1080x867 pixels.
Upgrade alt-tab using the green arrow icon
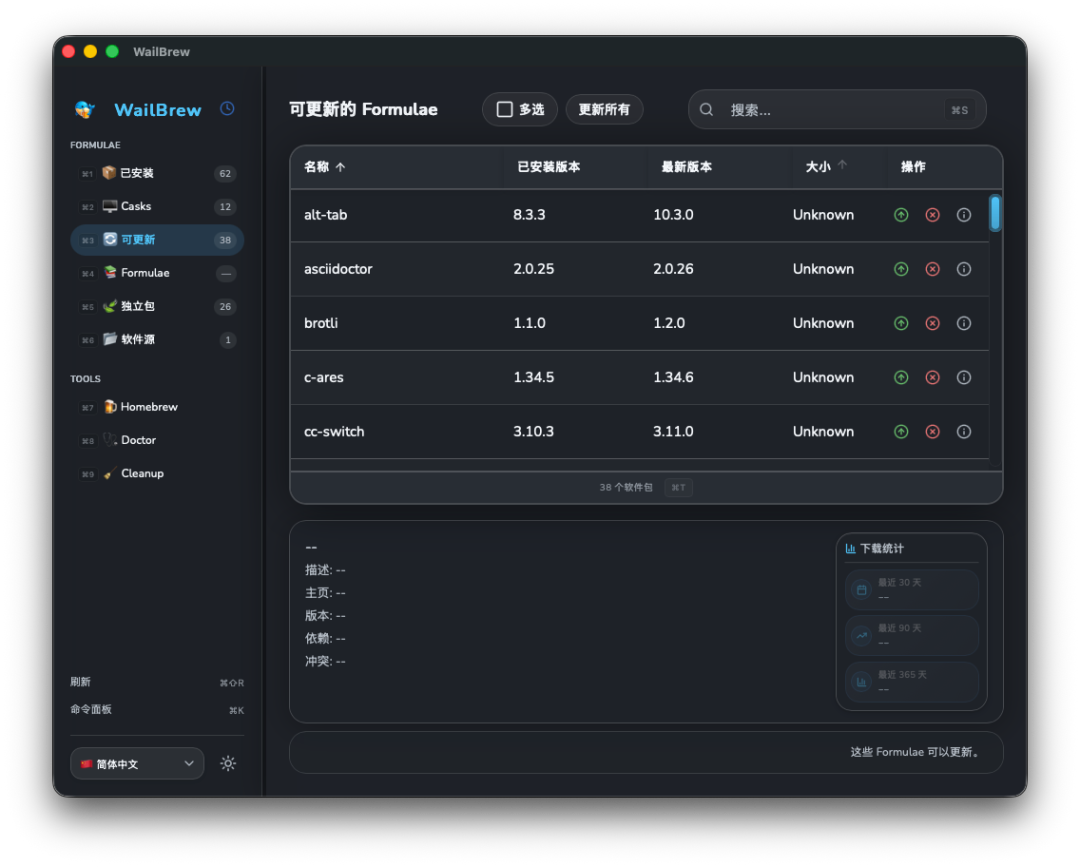(x=900, y=214)
